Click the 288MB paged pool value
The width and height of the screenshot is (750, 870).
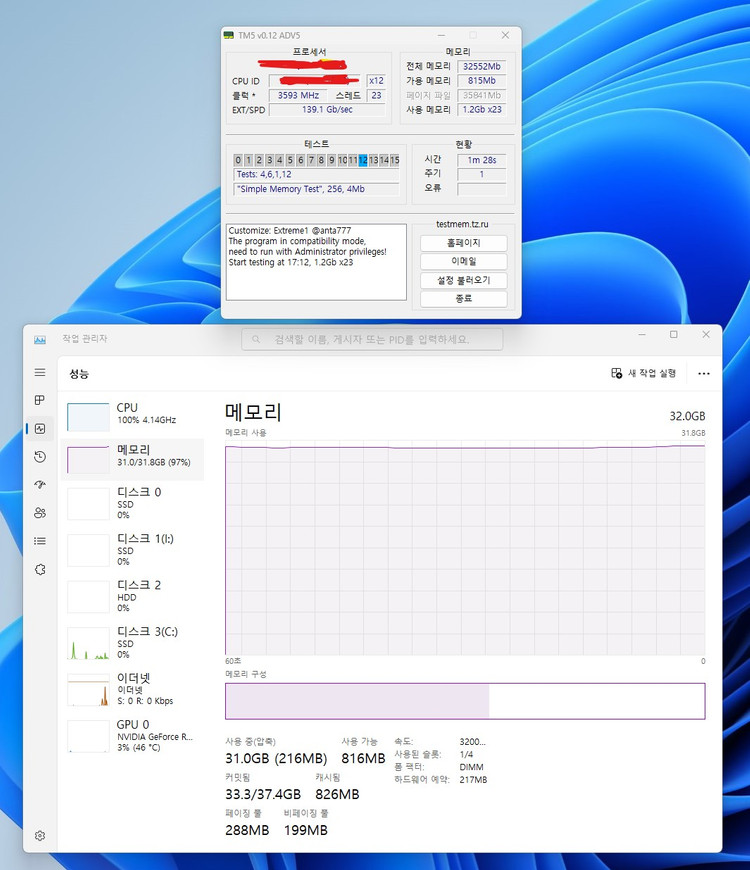point(247,830)
